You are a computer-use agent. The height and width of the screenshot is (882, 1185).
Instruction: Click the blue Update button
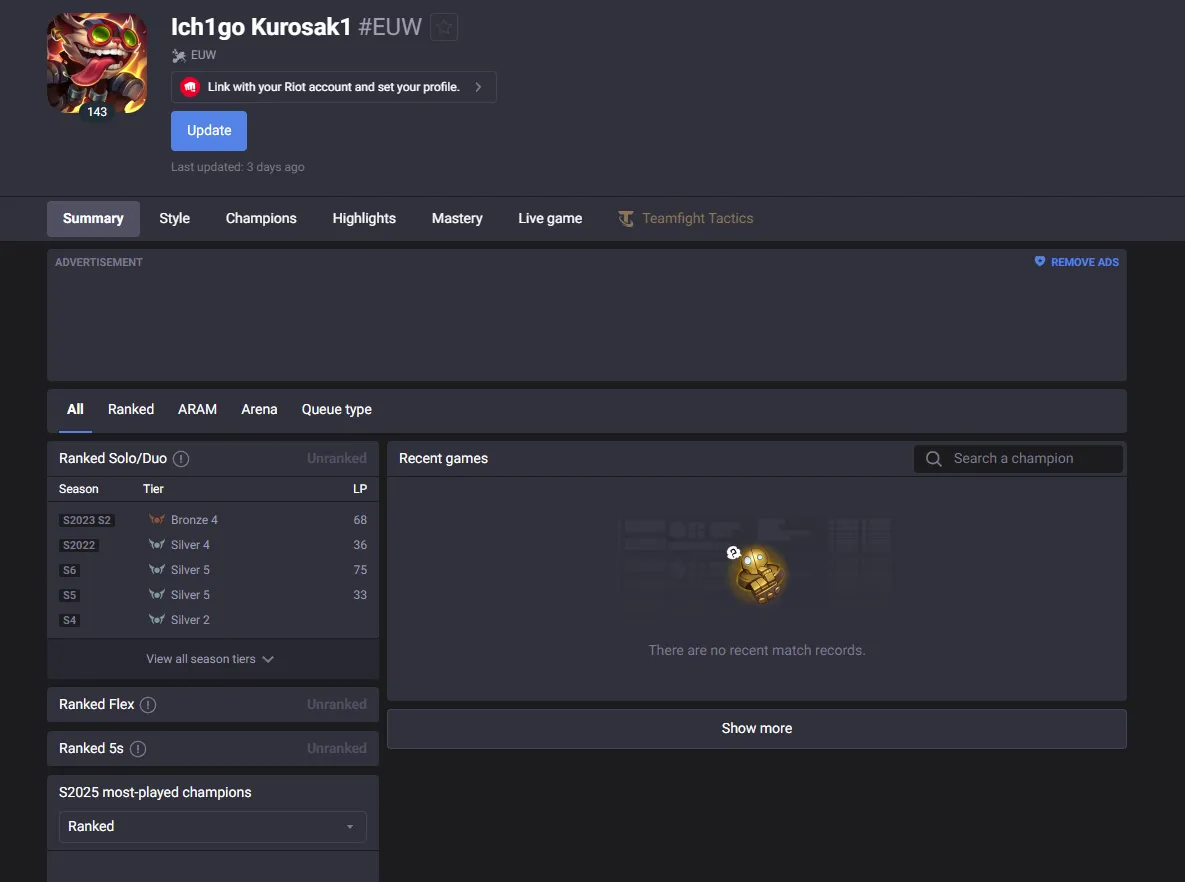pyautogui.click(x=209, y=131)
